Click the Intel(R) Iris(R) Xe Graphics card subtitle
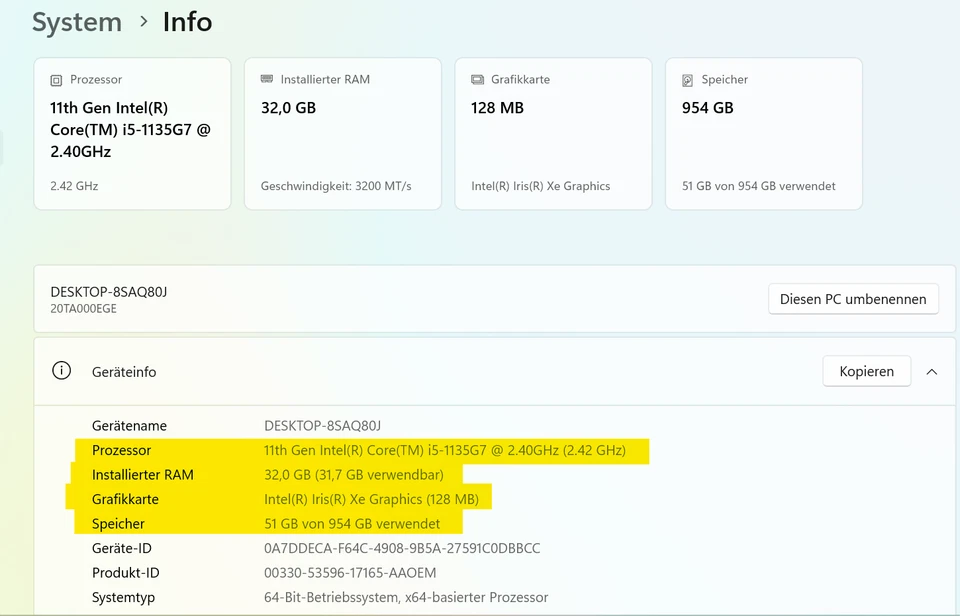 (x=541, y=186)
